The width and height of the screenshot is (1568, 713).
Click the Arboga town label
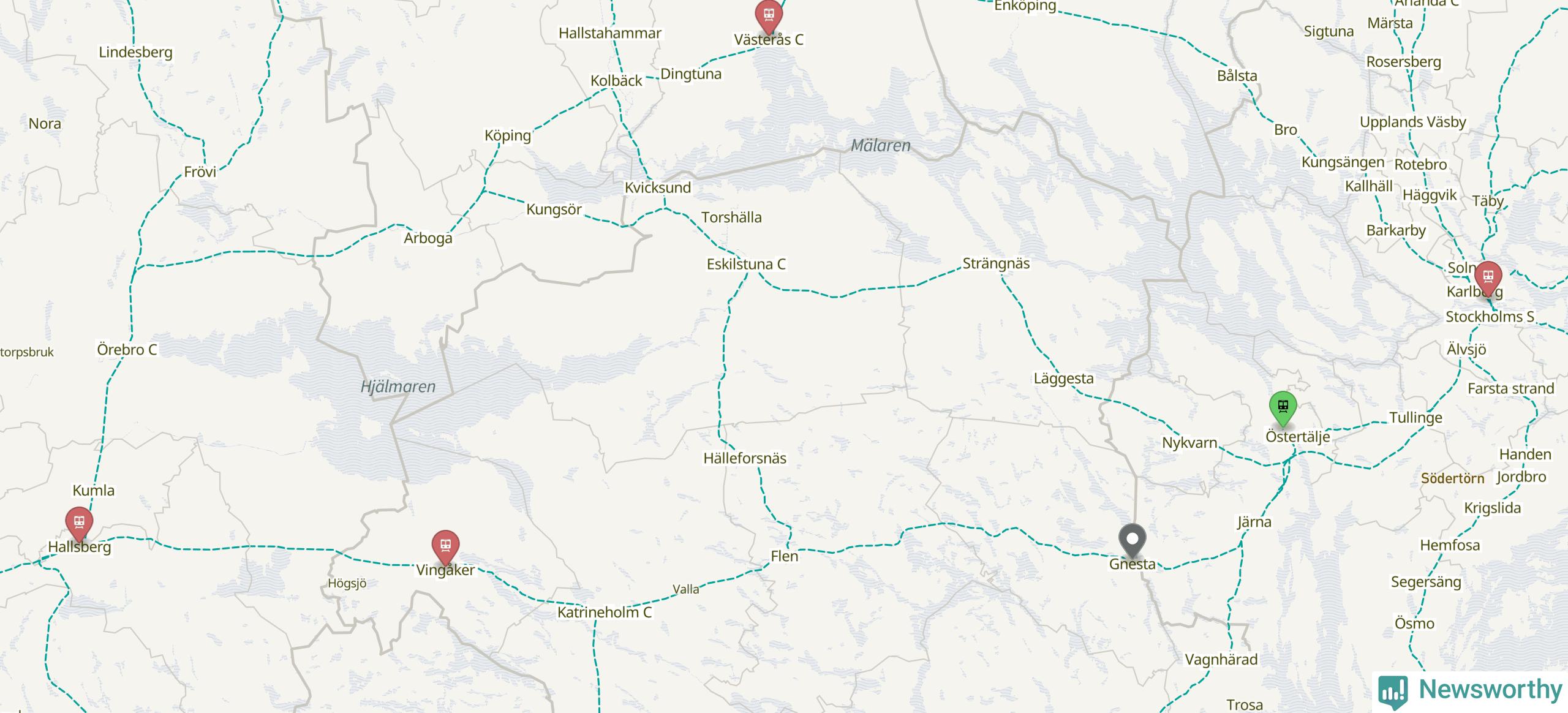pos(428,238)
